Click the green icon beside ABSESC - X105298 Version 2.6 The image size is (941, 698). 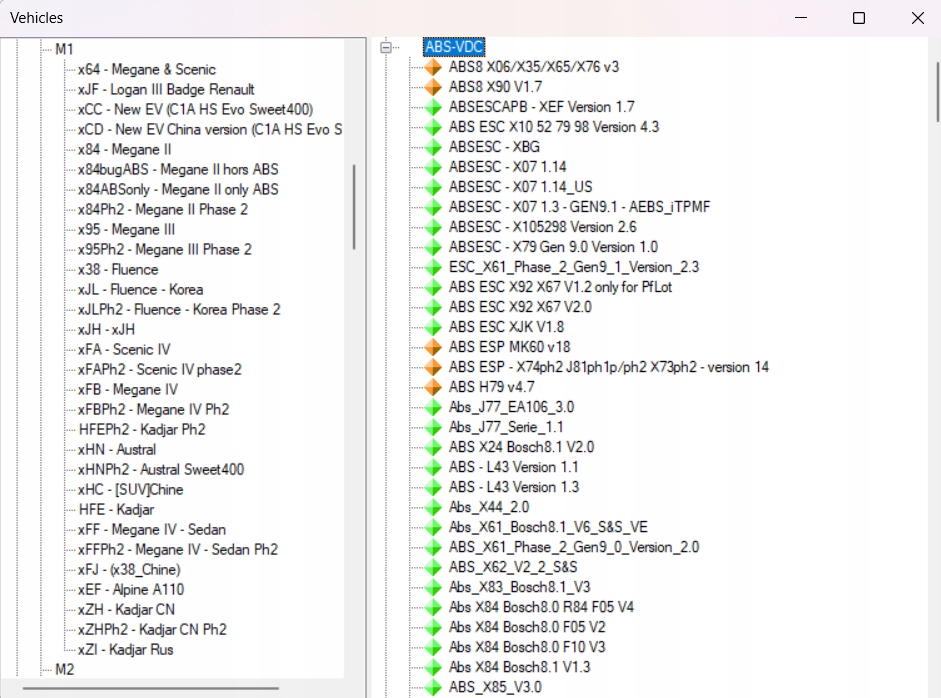pyautogui.click(x=433, y=227)
